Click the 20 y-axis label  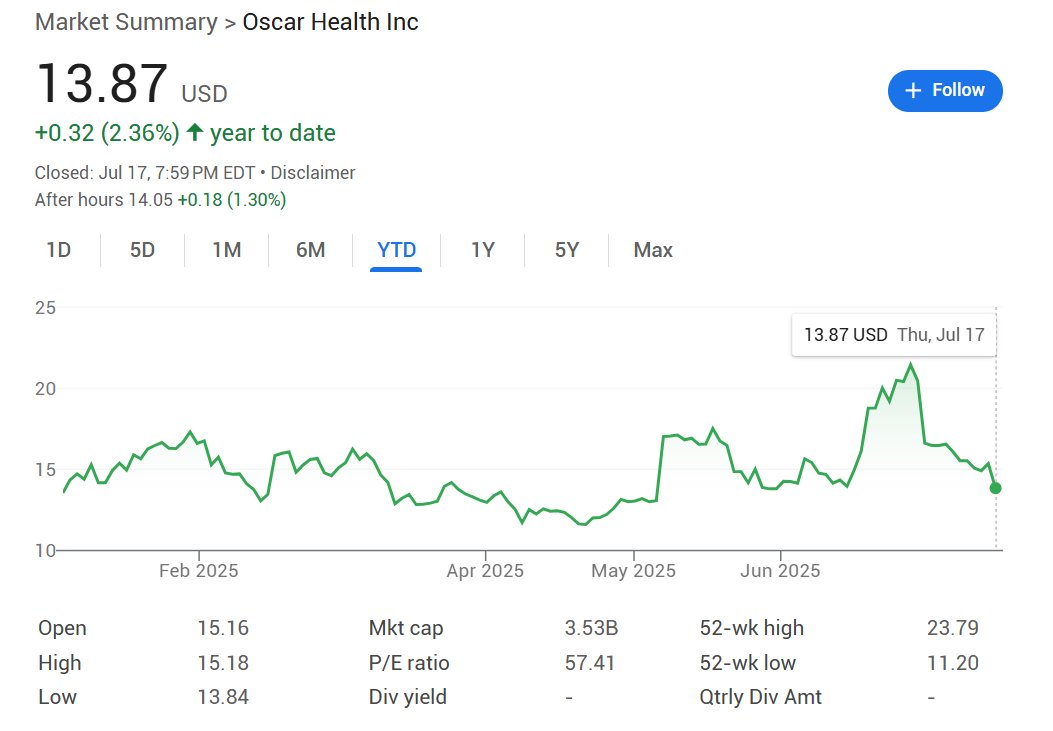click(45, 389)
